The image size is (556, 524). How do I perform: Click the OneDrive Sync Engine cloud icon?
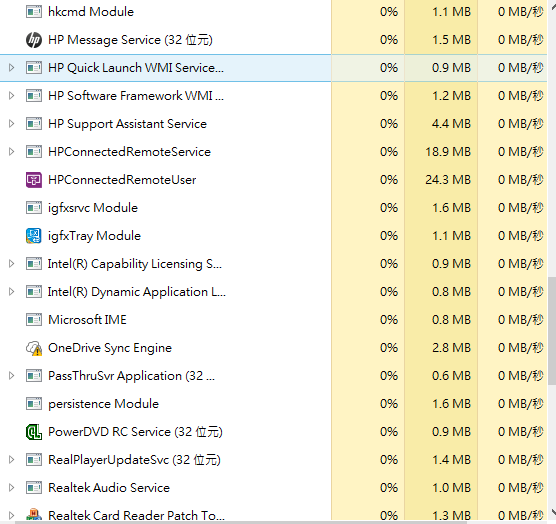(34, 348)
